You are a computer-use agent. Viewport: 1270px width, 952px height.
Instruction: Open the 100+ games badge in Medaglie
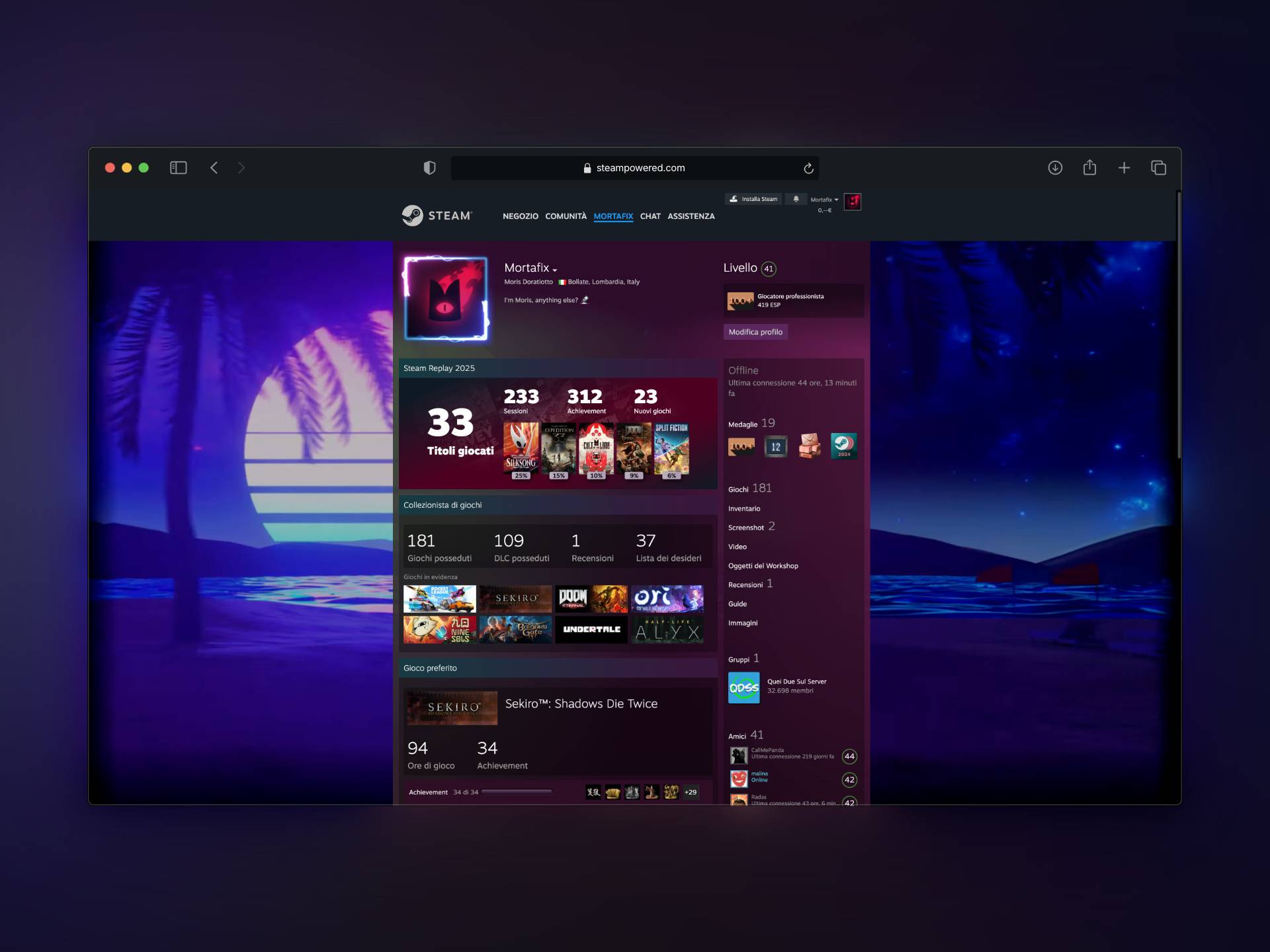coord(741,447)
